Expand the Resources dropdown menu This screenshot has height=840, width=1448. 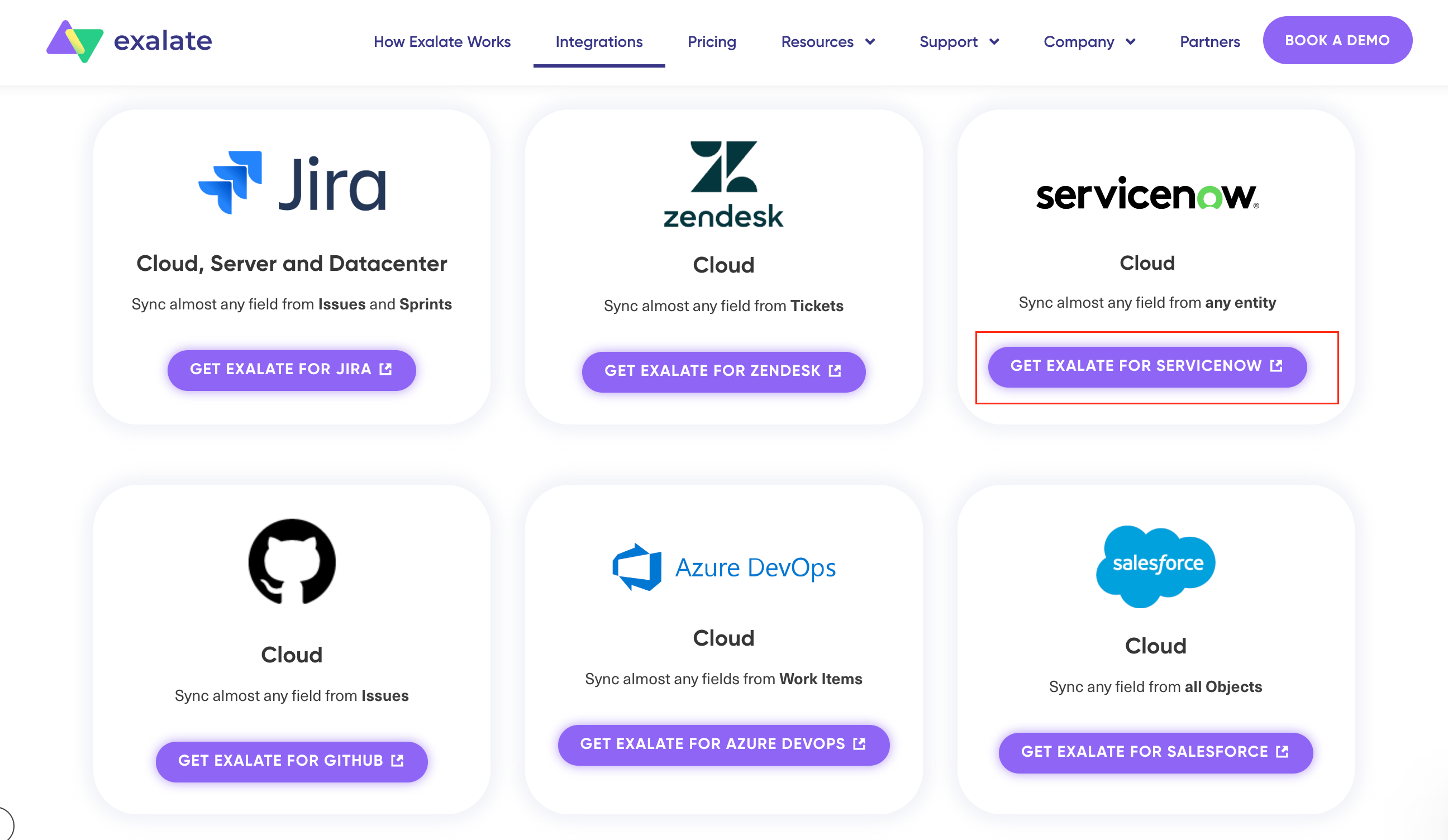tap(828, 41)
